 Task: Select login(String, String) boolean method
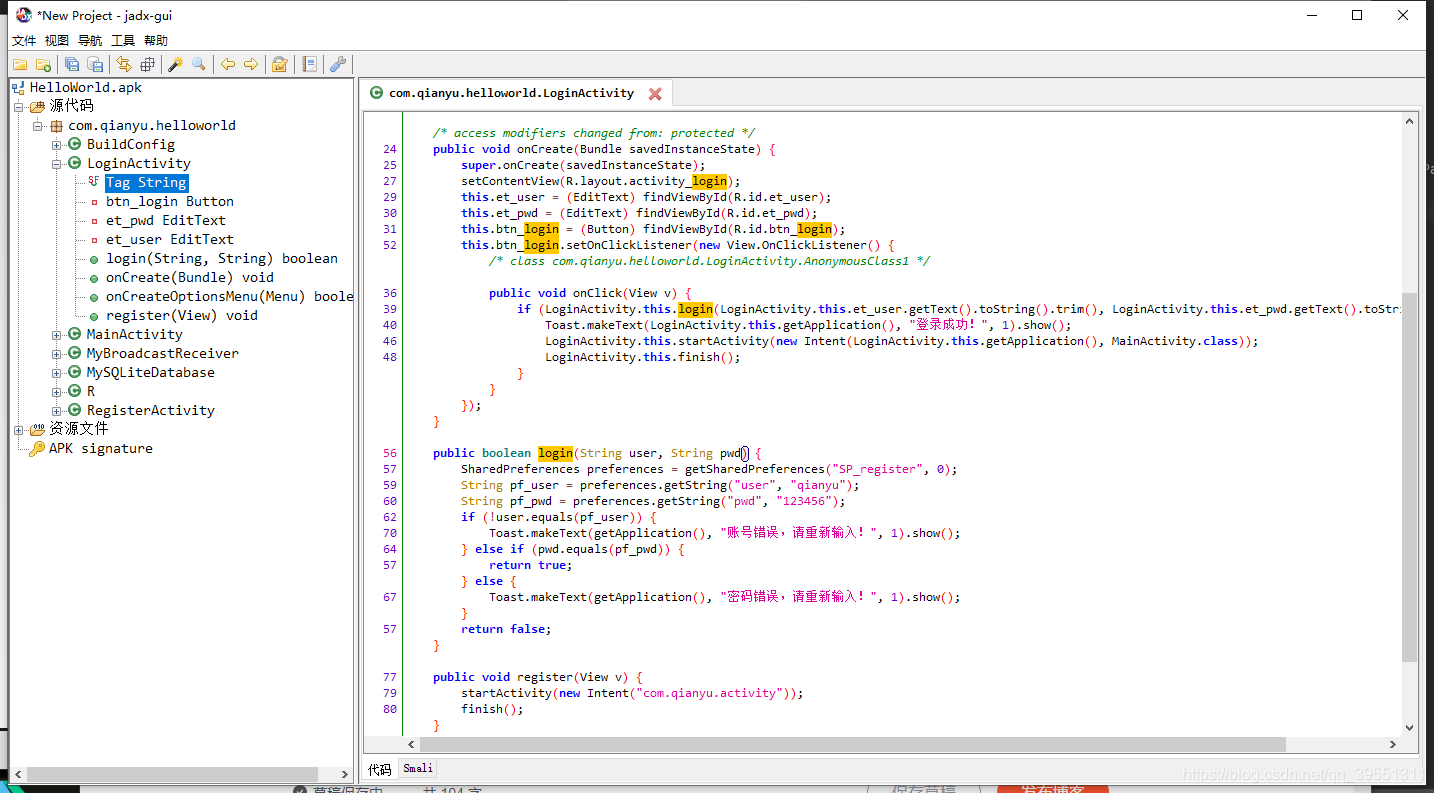[222, 258]
